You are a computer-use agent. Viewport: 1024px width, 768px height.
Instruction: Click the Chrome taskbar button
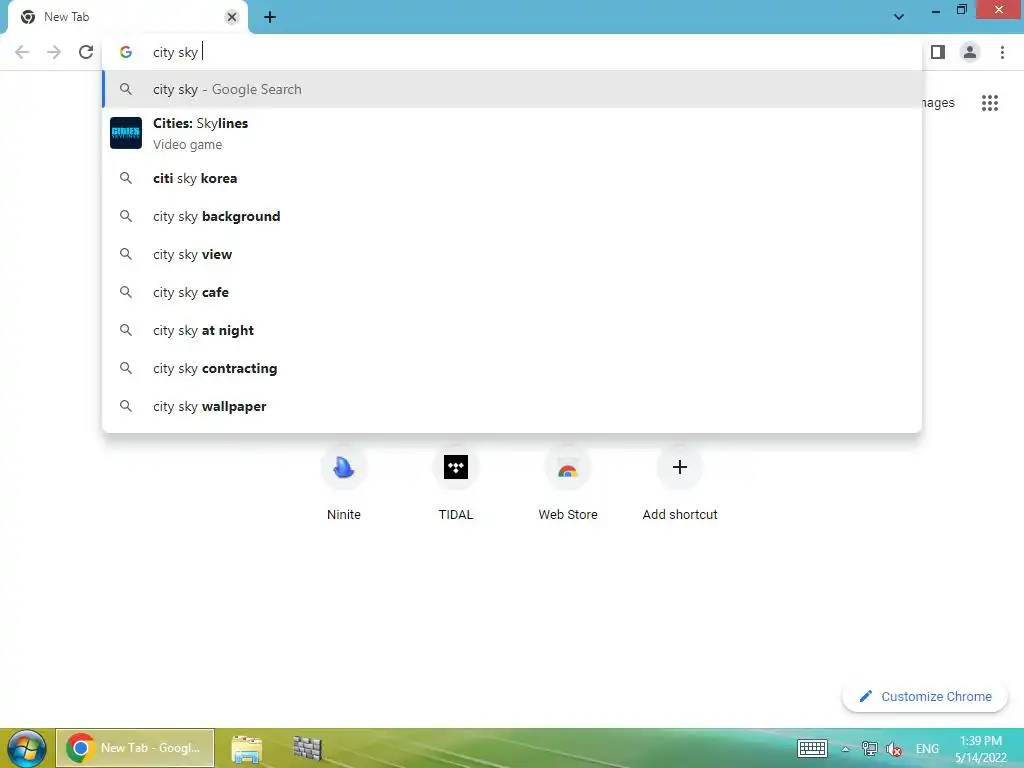pyautogui.click(x=135, y=748)
